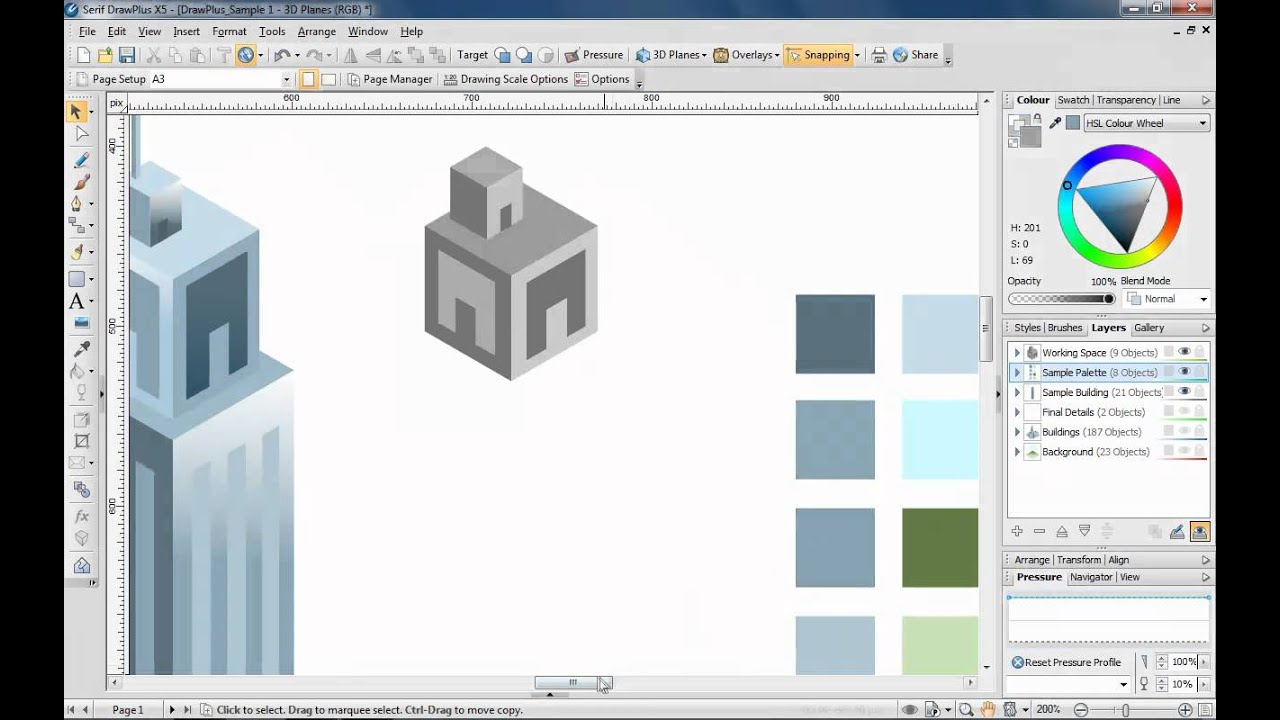Open Drawing Scale Options

[506, 79]
